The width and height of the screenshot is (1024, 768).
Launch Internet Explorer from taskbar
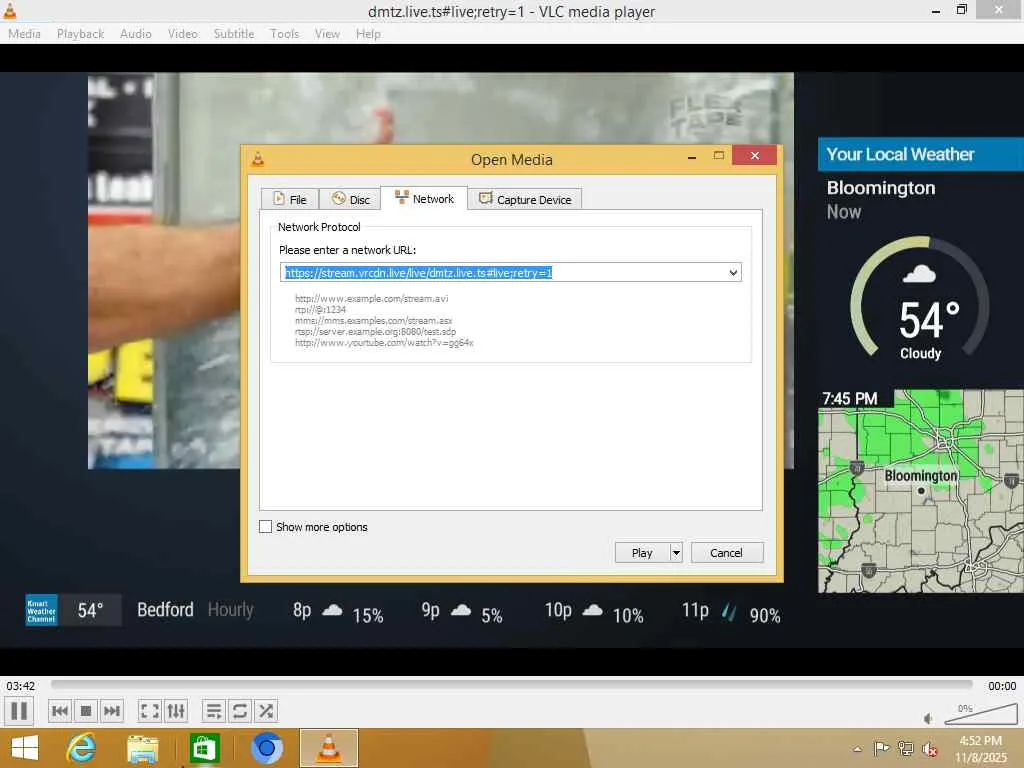[81, 748]
